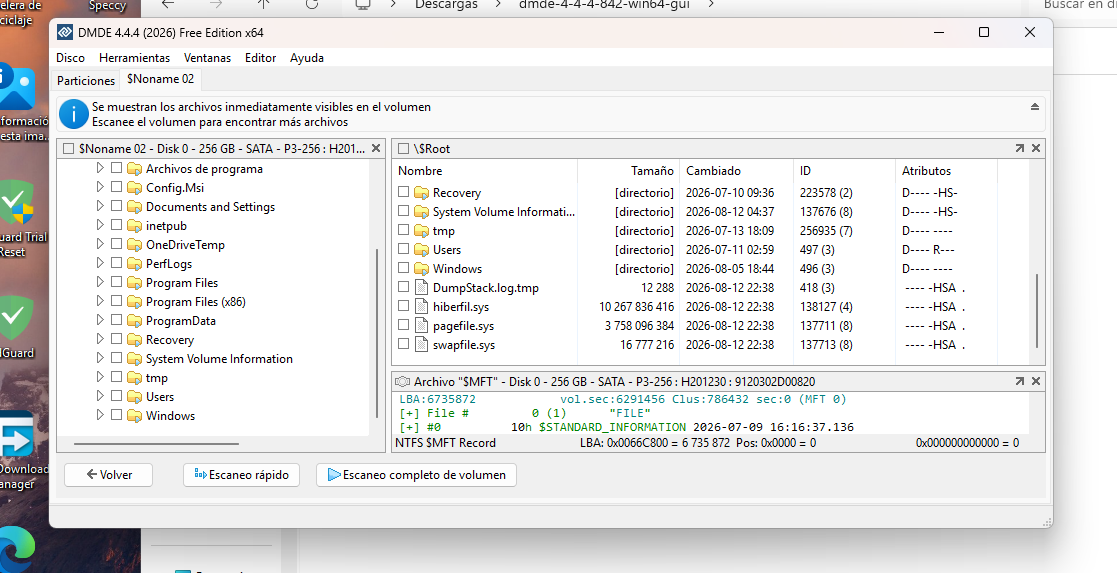The height and width of the screenshot is (573, 1117).
Task: Expand the ProgramData tree node
Action: 100,320
